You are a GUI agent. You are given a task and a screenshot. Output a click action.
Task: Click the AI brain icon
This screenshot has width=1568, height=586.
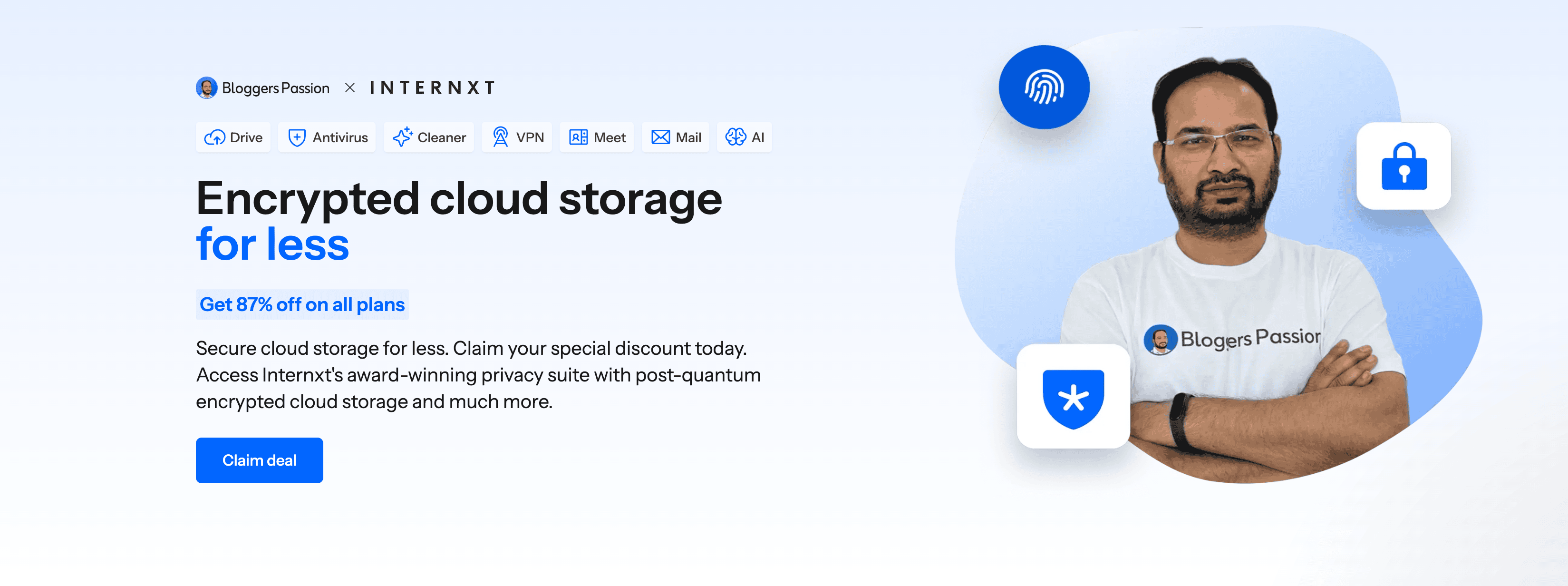(736, 137)
